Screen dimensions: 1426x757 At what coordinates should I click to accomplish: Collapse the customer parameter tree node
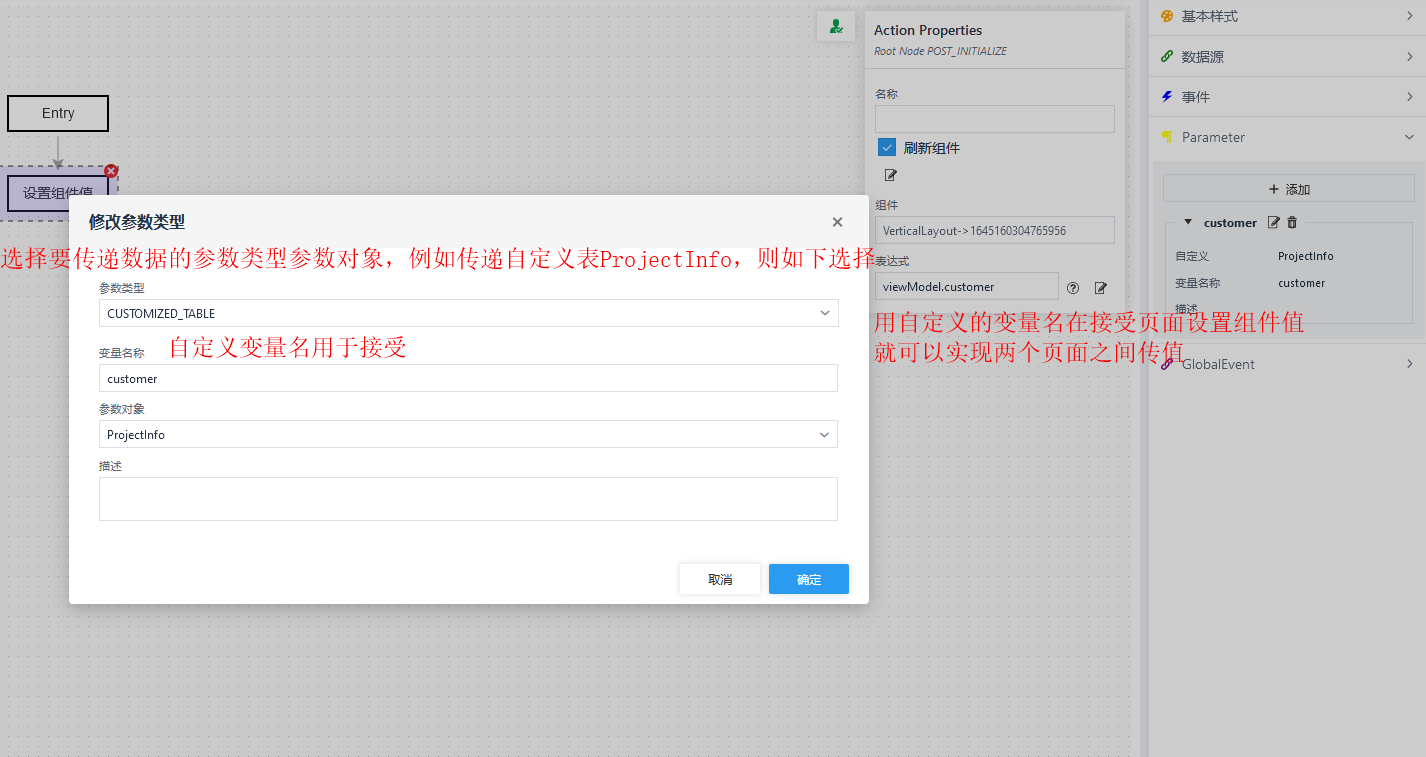[1188, 223]
